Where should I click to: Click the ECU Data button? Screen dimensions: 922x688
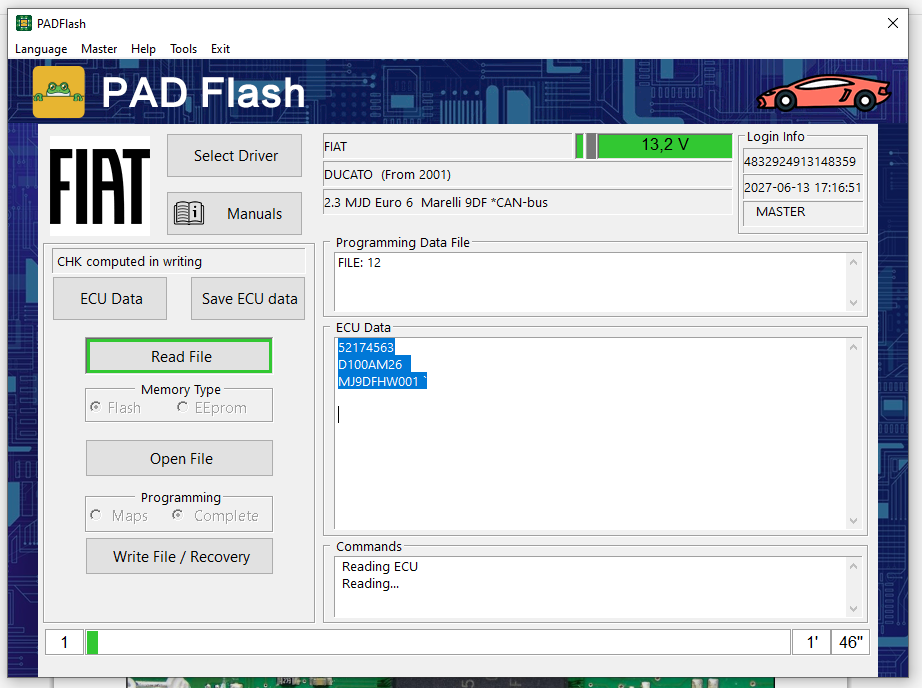[111, 299]
